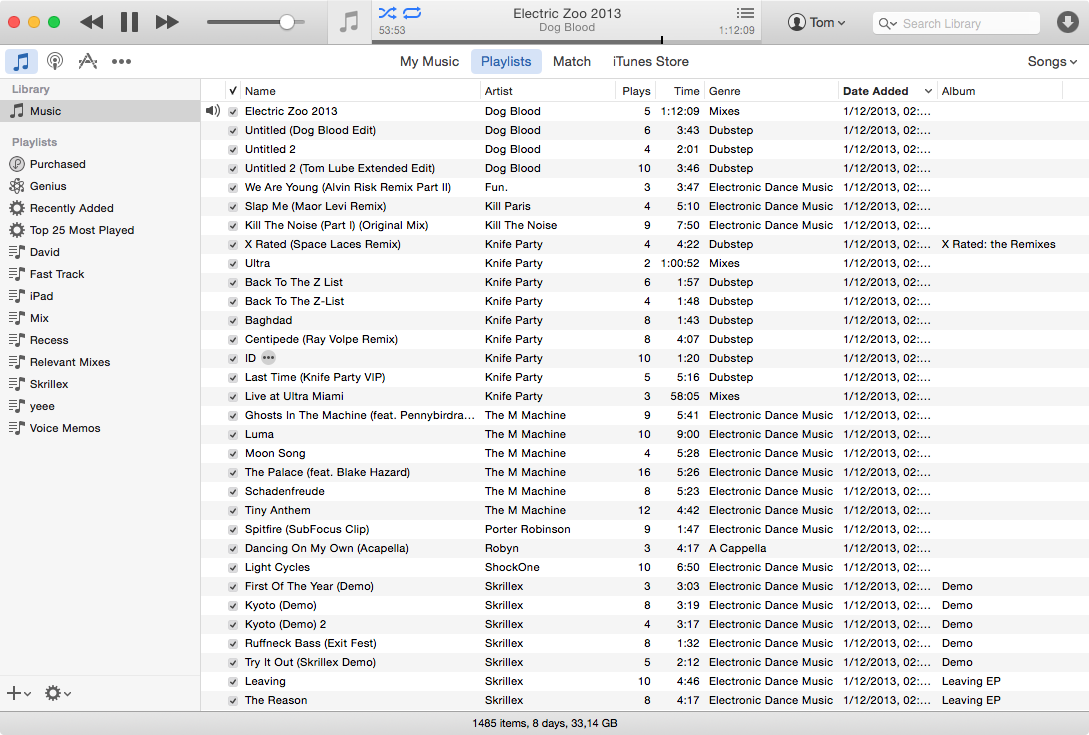The width and height of the screenshot is (1089, 735).
Task: Click the album artwork music note thumbnail
Action: (349, 22)
